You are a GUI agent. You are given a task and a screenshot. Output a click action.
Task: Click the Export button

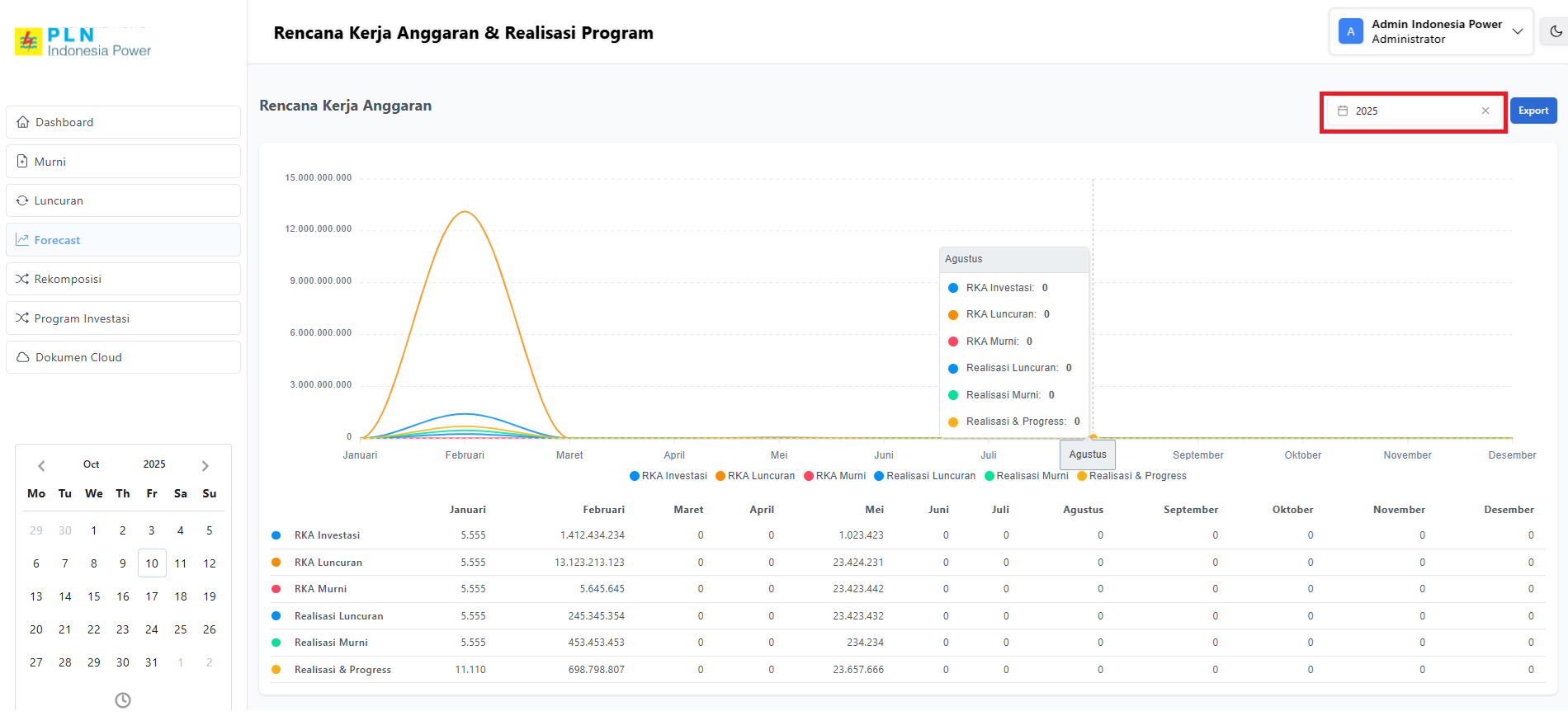[x=1533, y=111]
